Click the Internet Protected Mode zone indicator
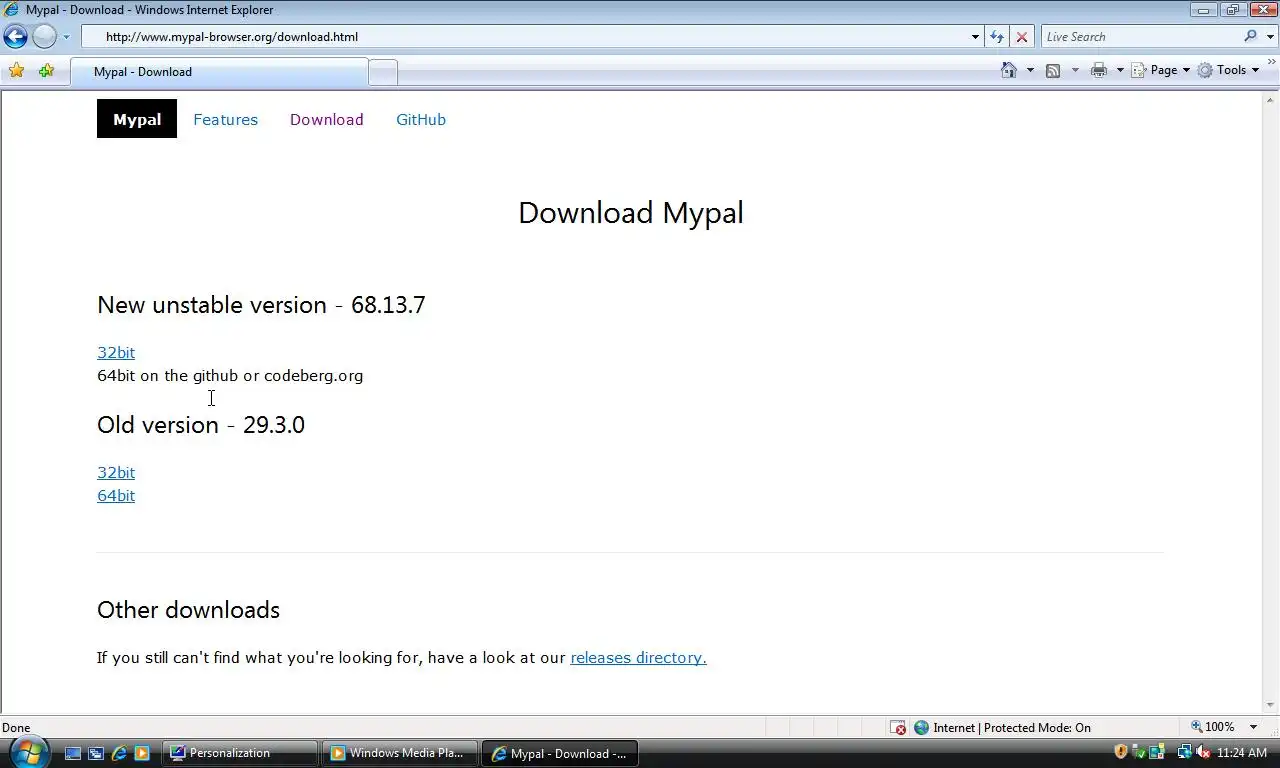 (1002, 727)
